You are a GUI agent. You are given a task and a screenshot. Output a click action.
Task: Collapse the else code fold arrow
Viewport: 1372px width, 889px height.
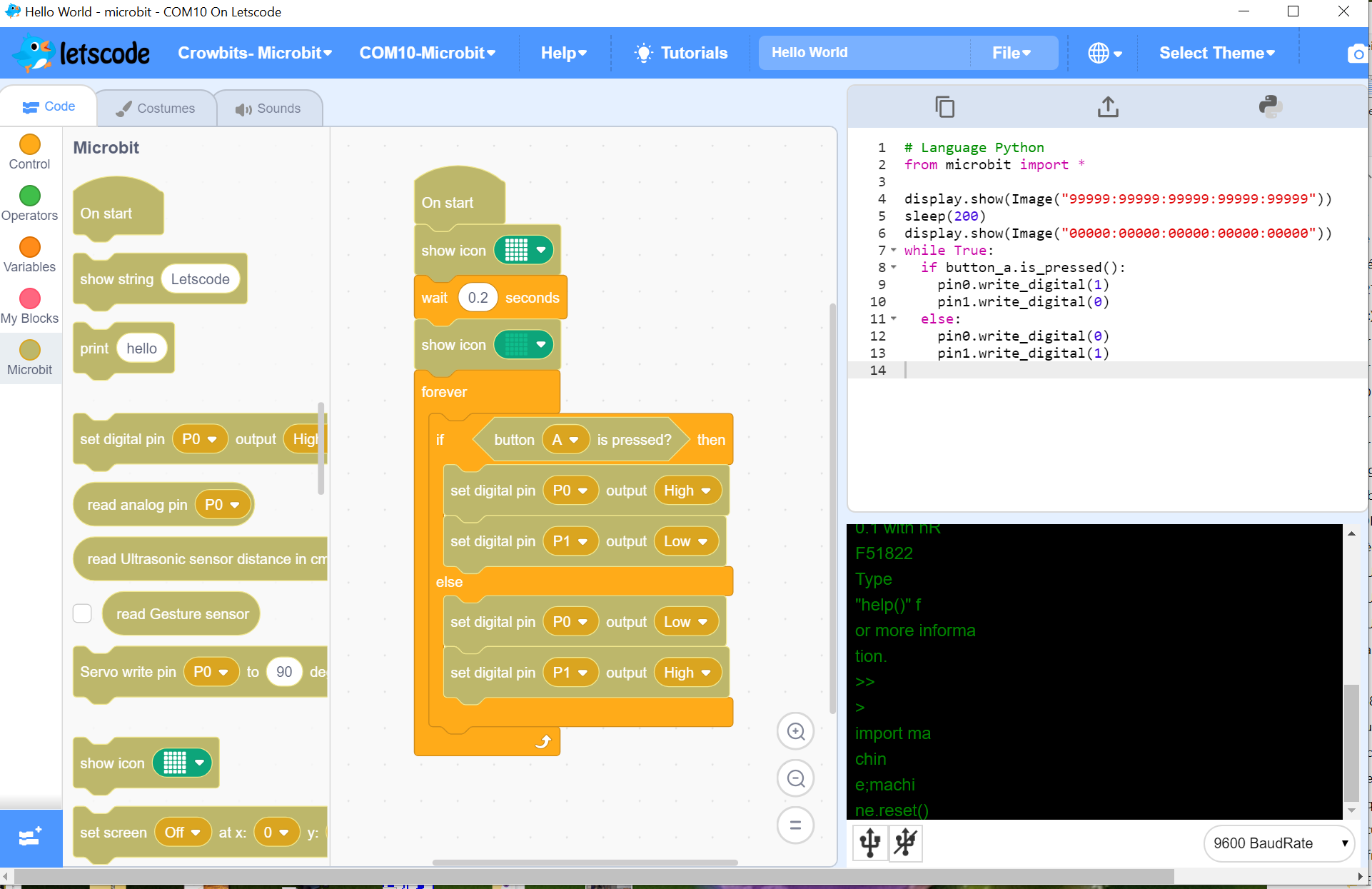click(x=893, y=318)
